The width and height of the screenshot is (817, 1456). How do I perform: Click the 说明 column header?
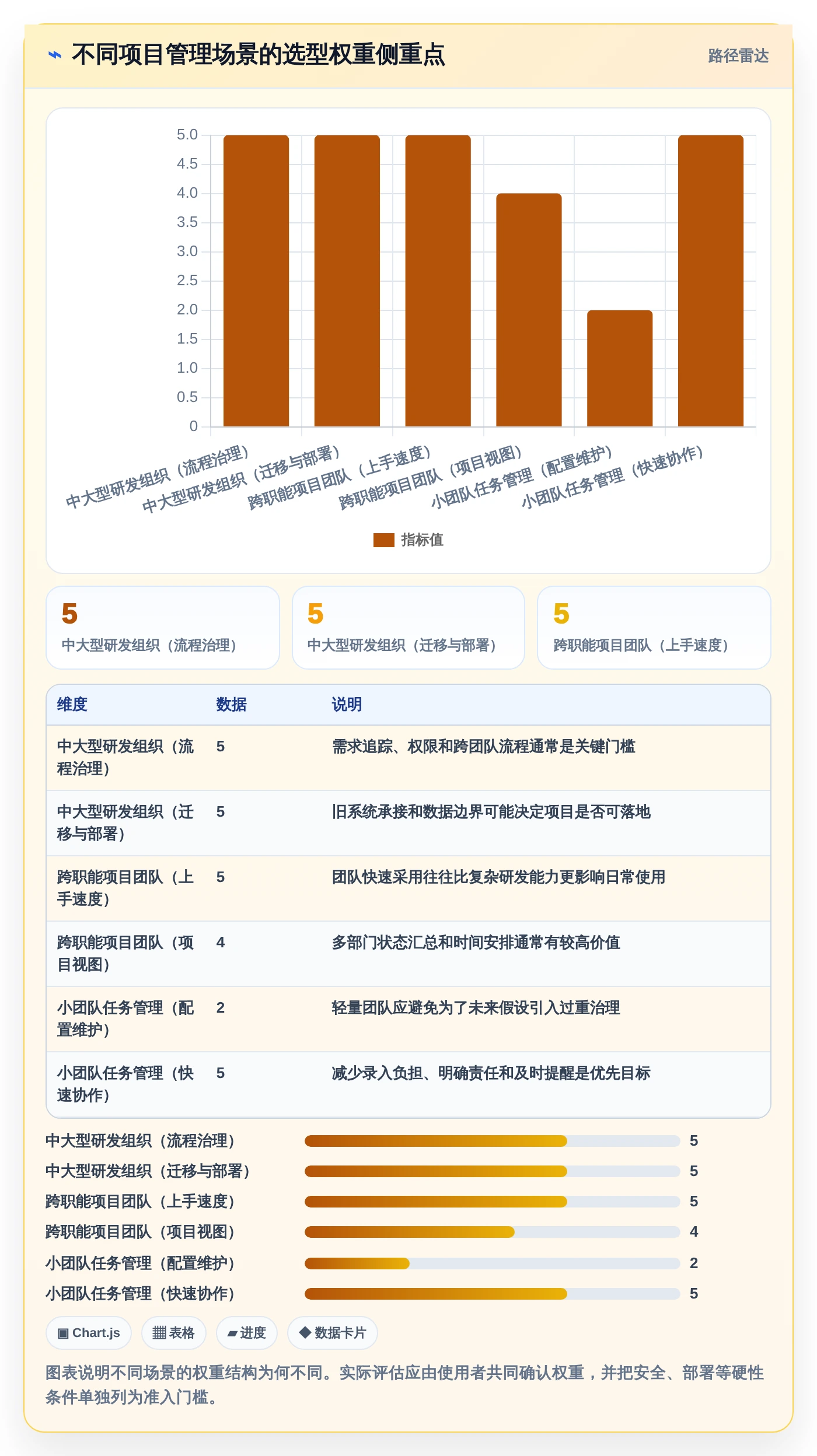(347, 705)
